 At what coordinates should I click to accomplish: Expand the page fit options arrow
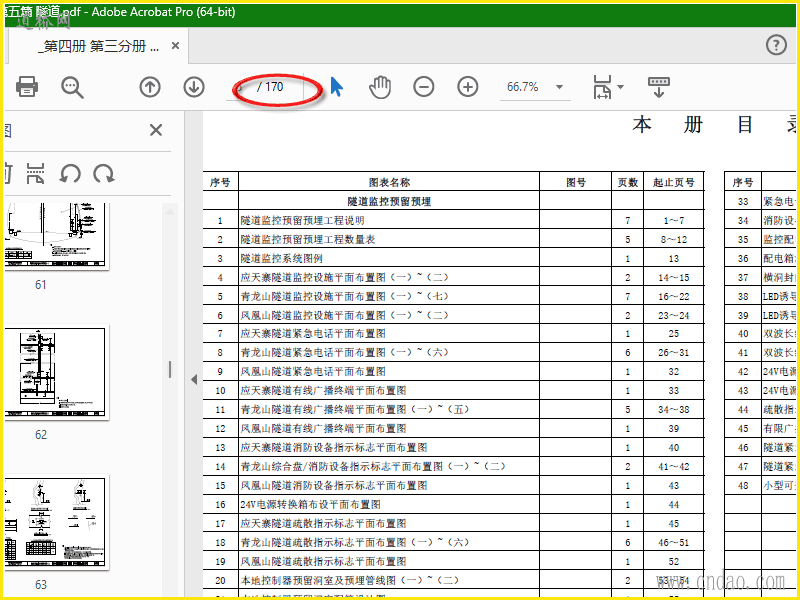point(620,87)
